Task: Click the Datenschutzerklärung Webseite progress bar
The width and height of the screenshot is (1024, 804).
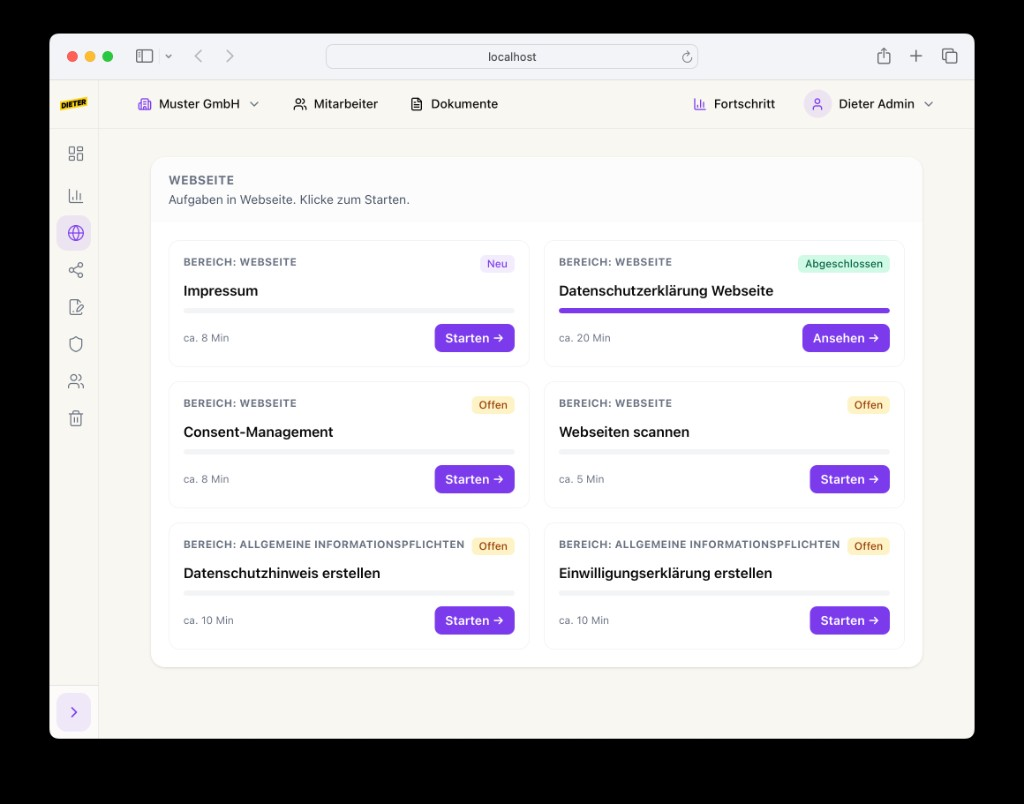Action: [x=724, y=311]
